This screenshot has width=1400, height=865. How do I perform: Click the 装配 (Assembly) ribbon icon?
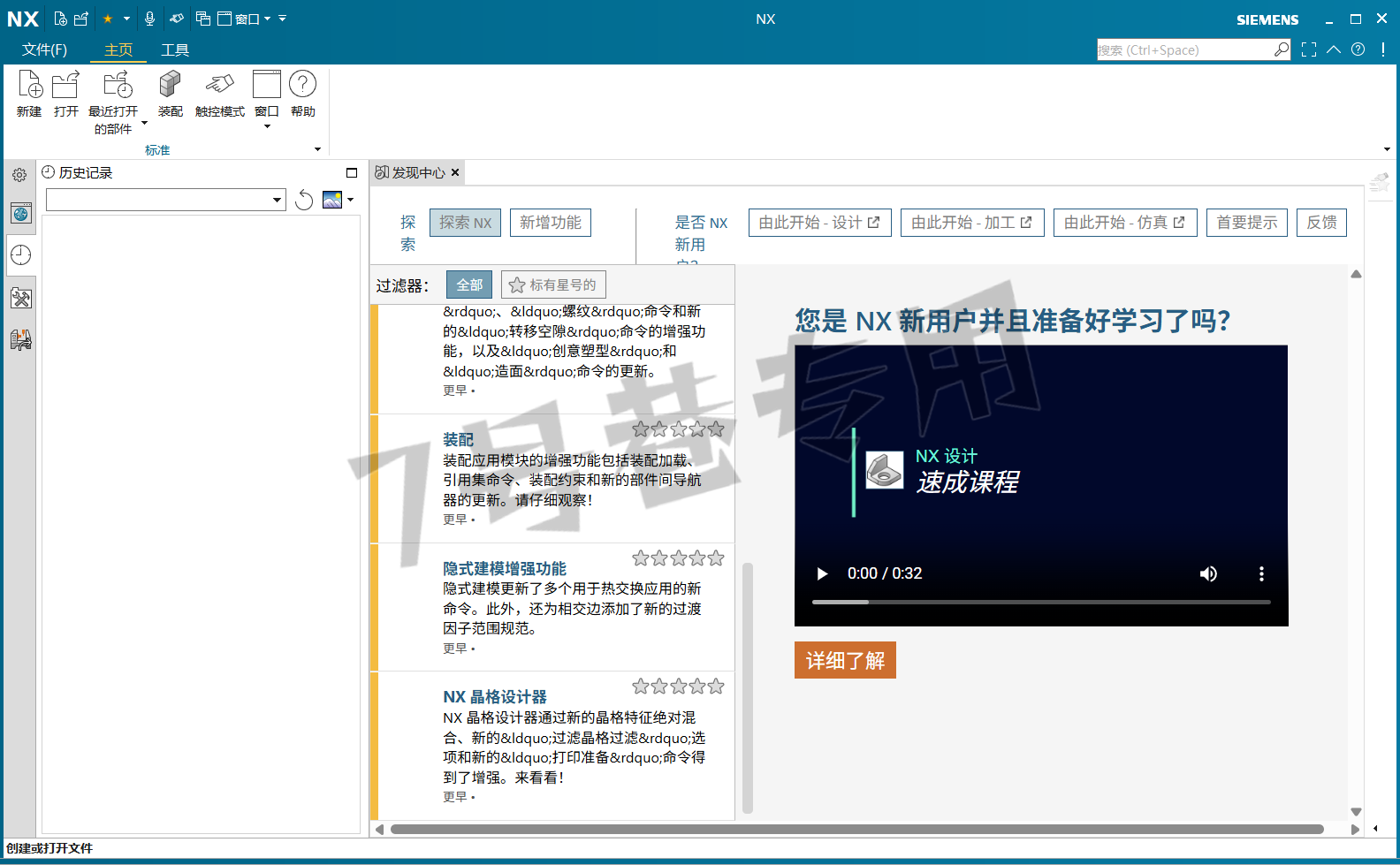pyautogui.click(x=171, y=93)
